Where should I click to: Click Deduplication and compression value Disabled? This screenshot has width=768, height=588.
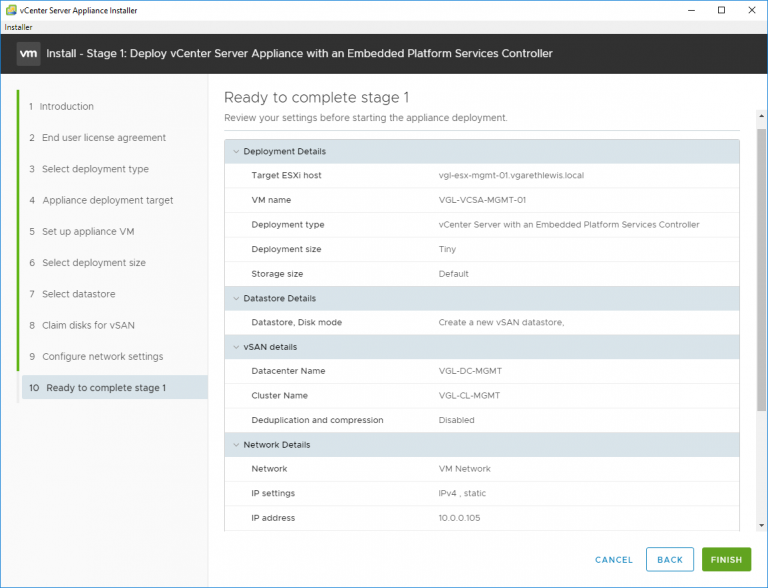(456, 420)
